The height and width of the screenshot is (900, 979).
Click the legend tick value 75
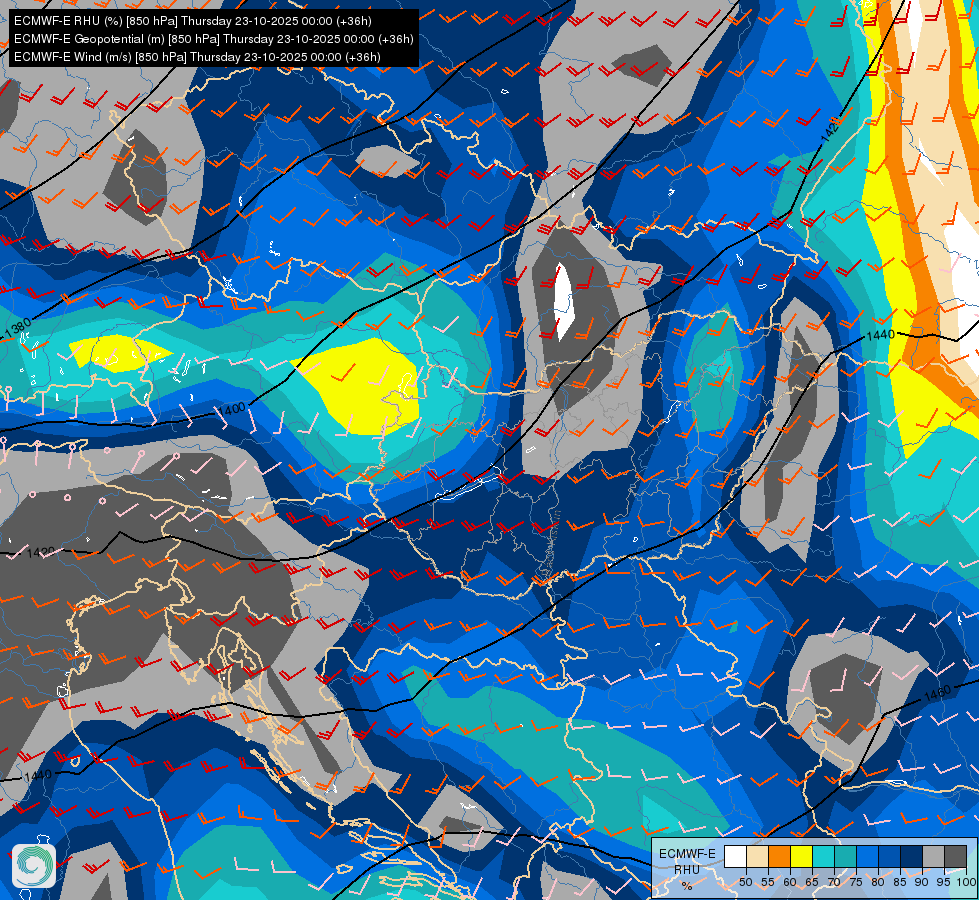[856, 882]
